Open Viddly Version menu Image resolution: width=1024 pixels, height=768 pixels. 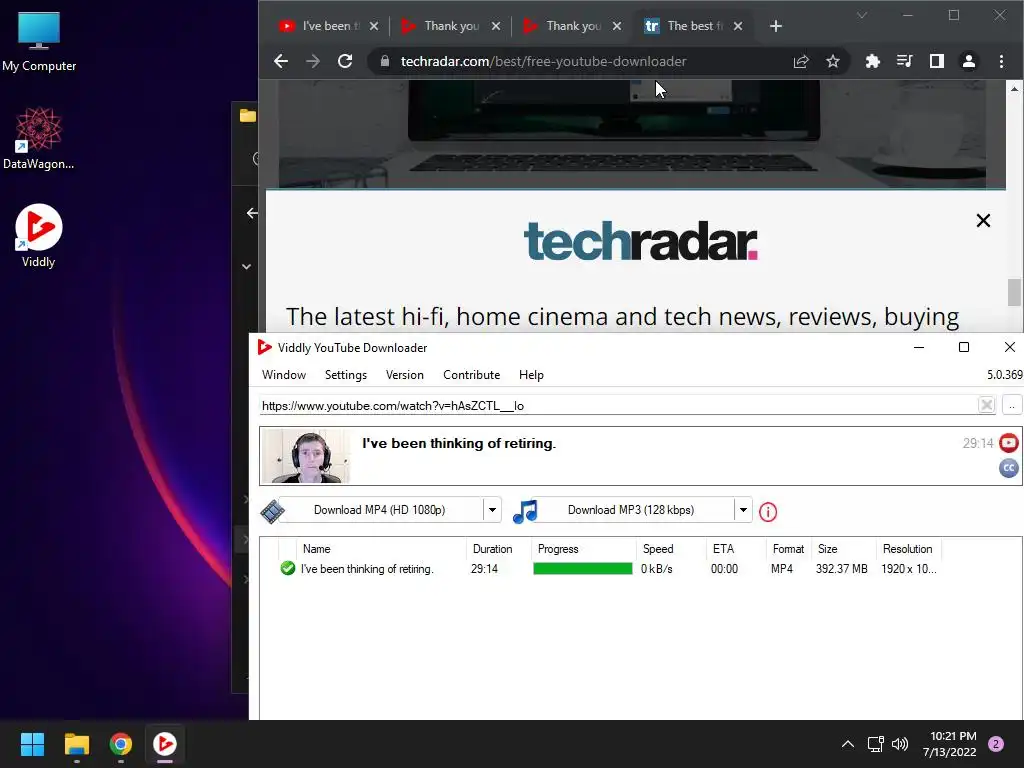(404, 375)
